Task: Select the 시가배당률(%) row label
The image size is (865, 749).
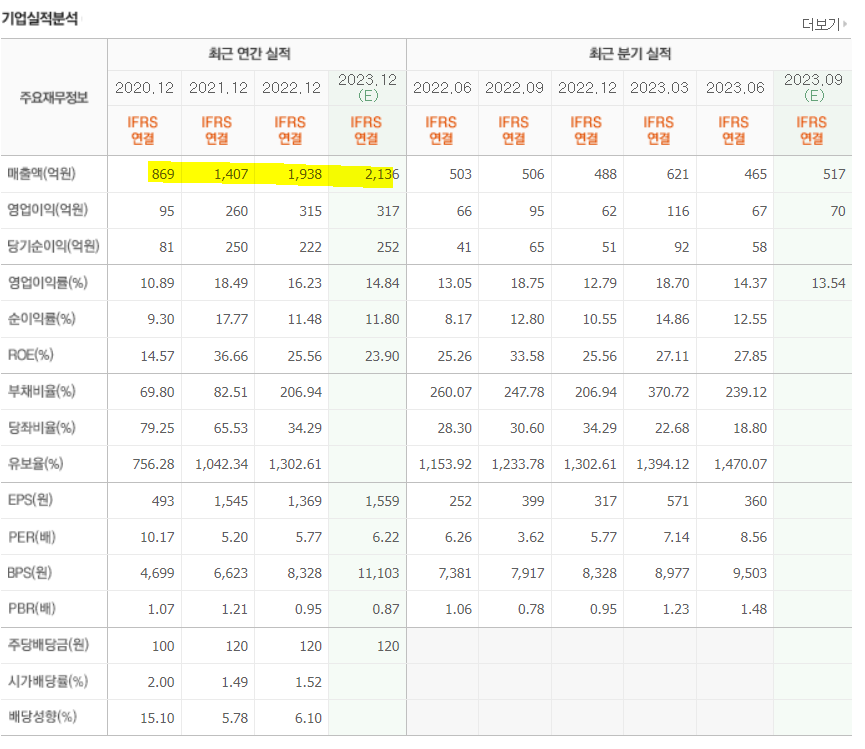Action: tap(48, 681)
